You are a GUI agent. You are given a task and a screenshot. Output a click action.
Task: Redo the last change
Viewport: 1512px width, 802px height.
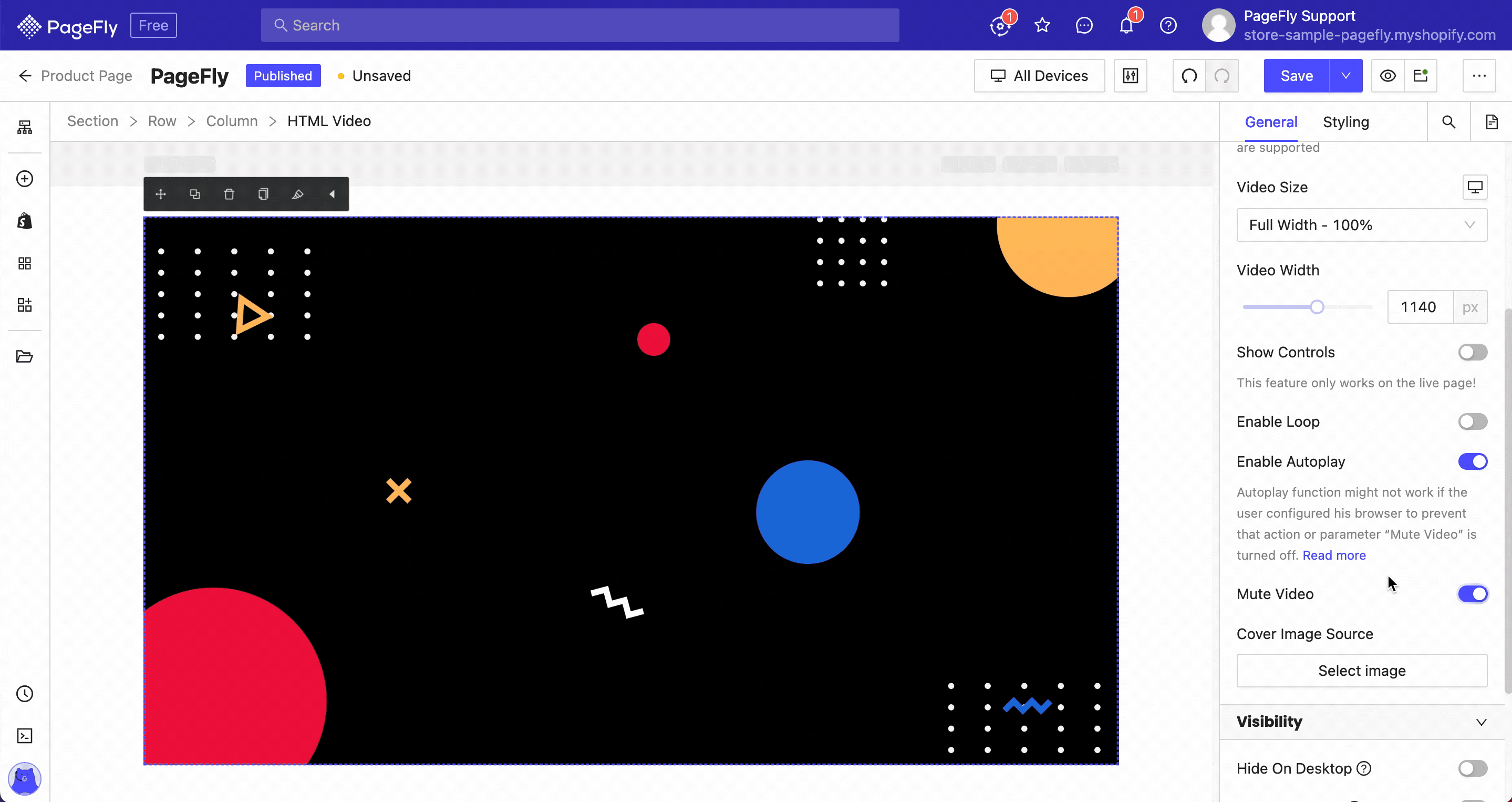[x=1222, y=76]
